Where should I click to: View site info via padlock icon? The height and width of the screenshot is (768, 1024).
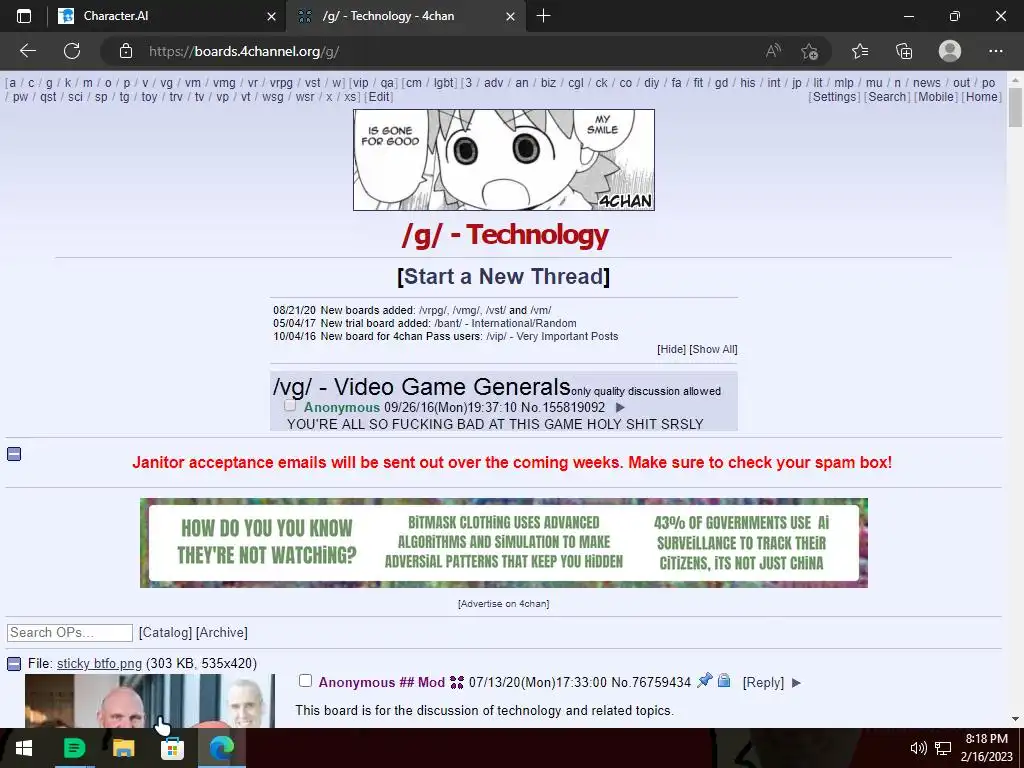[126, 51]
